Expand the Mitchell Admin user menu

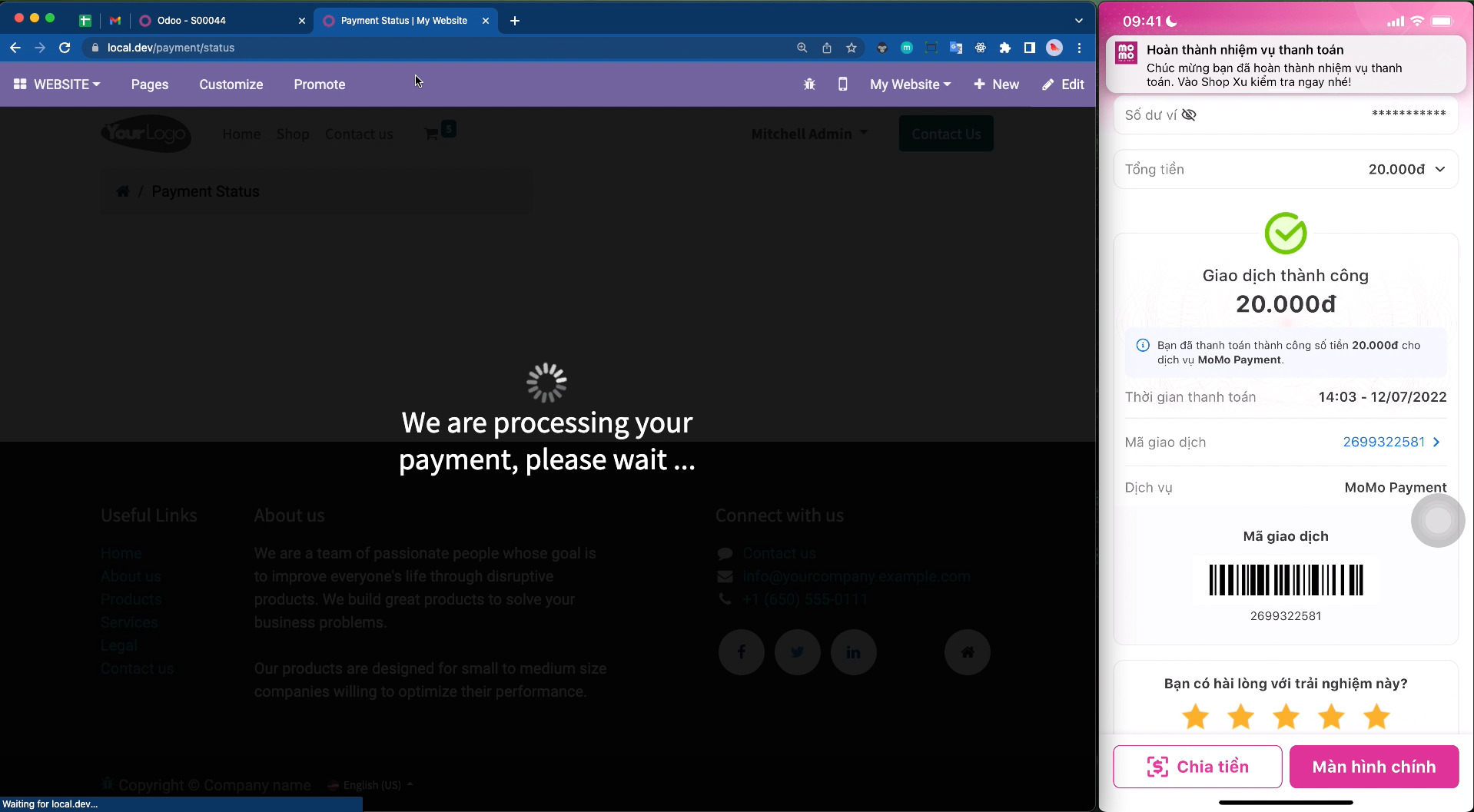(x=809, y=134)
